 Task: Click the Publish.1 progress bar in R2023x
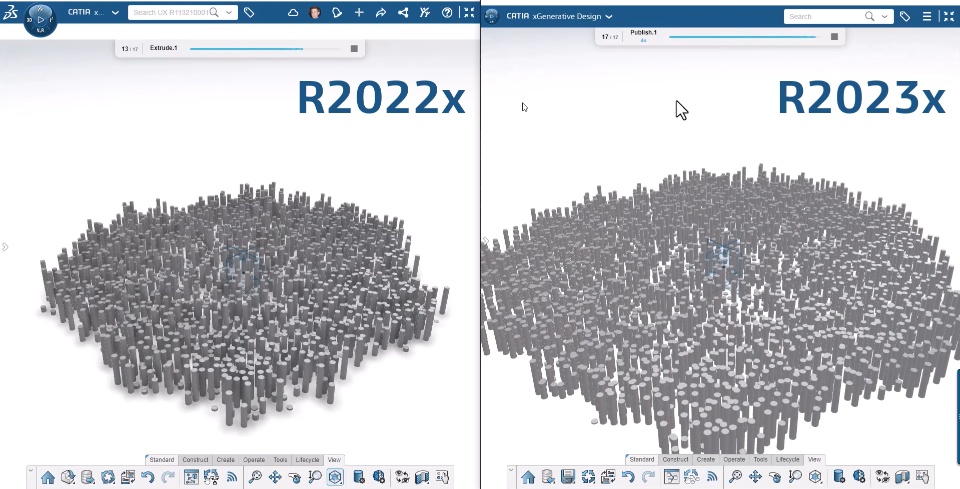point(745,37)
